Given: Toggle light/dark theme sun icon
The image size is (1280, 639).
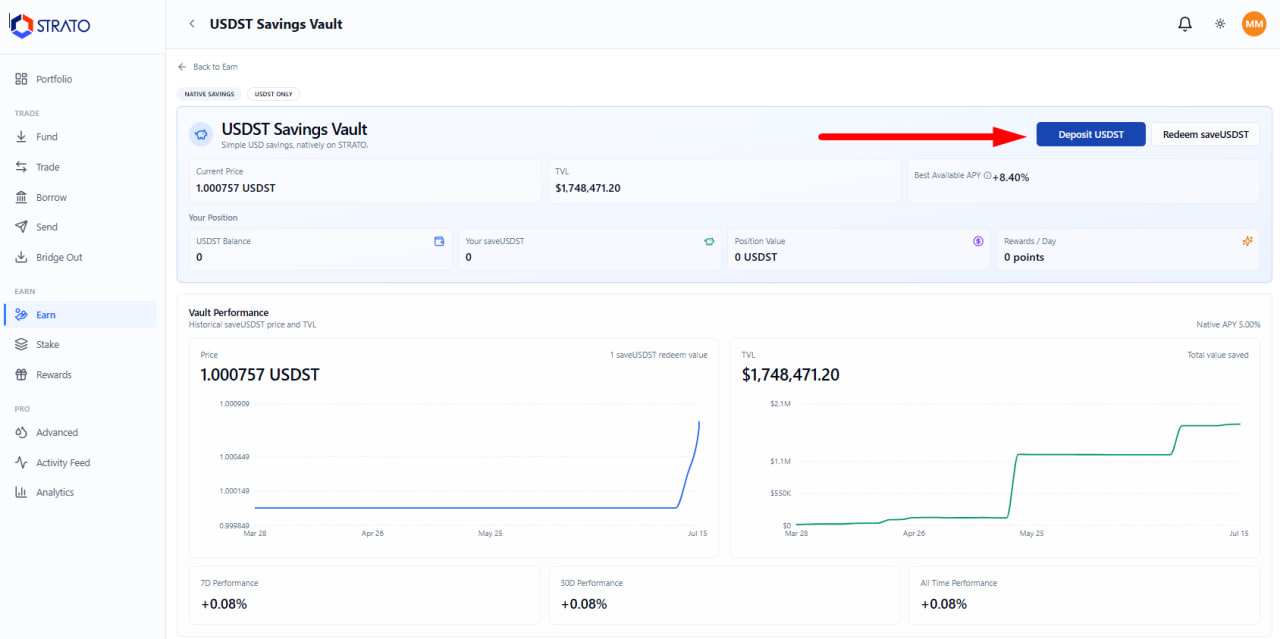Looking at the screenshot, I should click(1220, 24).
